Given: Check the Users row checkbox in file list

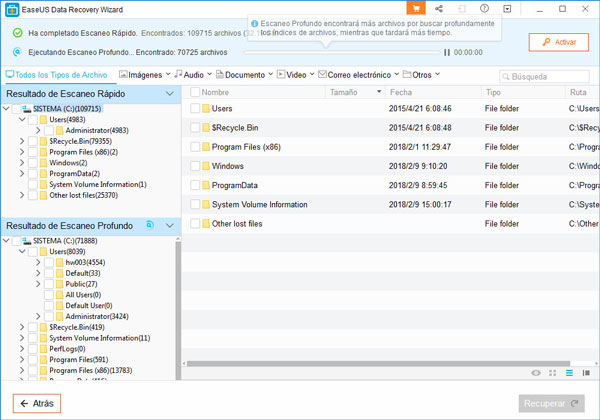Looking at the screenshot, I should pyautogui.click(x=195, y=109).
